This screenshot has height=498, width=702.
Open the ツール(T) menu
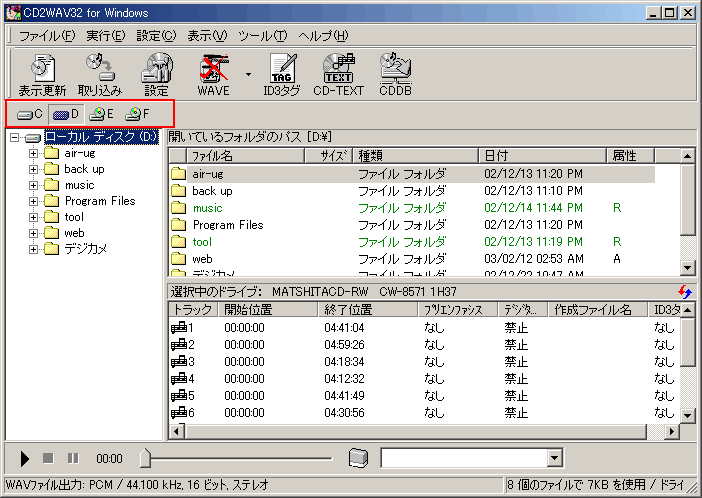pyautogui.click(x=262, y=35)
